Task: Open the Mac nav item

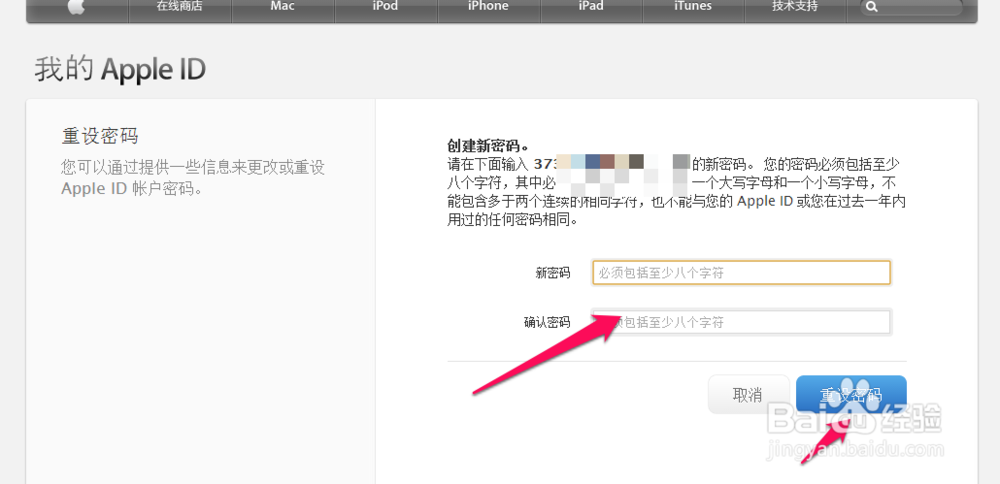Action: pos(283,6)
